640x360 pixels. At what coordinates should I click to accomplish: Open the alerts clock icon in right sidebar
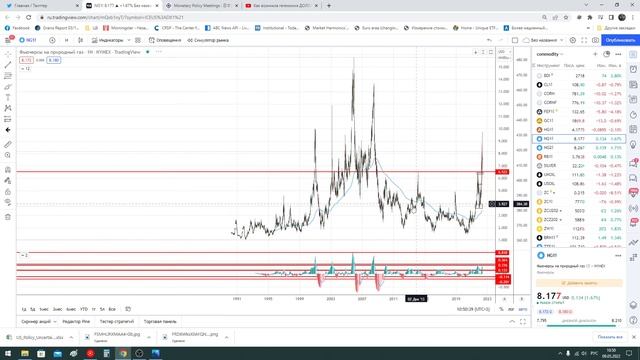[x=633, y=69]
